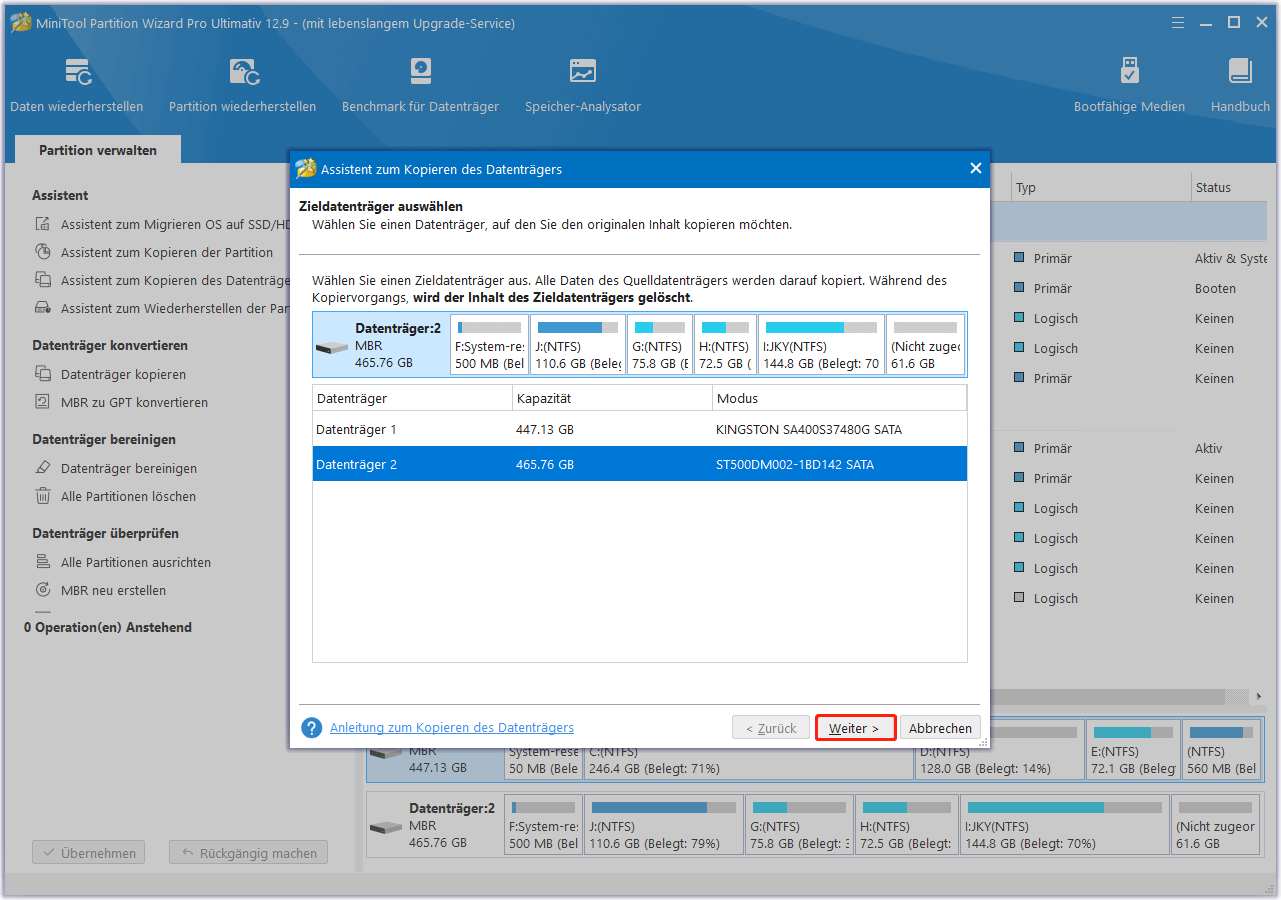Select unallocated 61.6 GB block in dialog

click(x=925, y=345)
